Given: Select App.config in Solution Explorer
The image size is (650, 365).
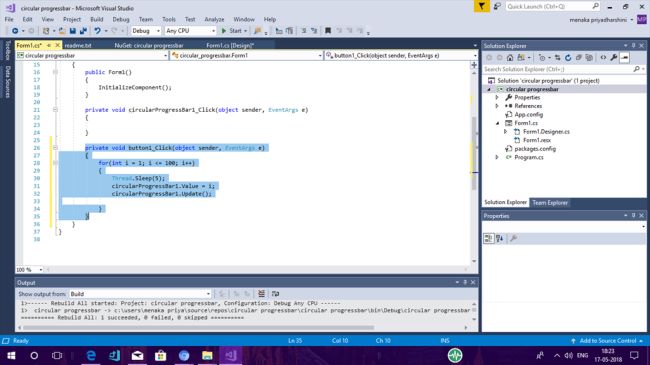Looking at the screenshot, I should (528, 114).
